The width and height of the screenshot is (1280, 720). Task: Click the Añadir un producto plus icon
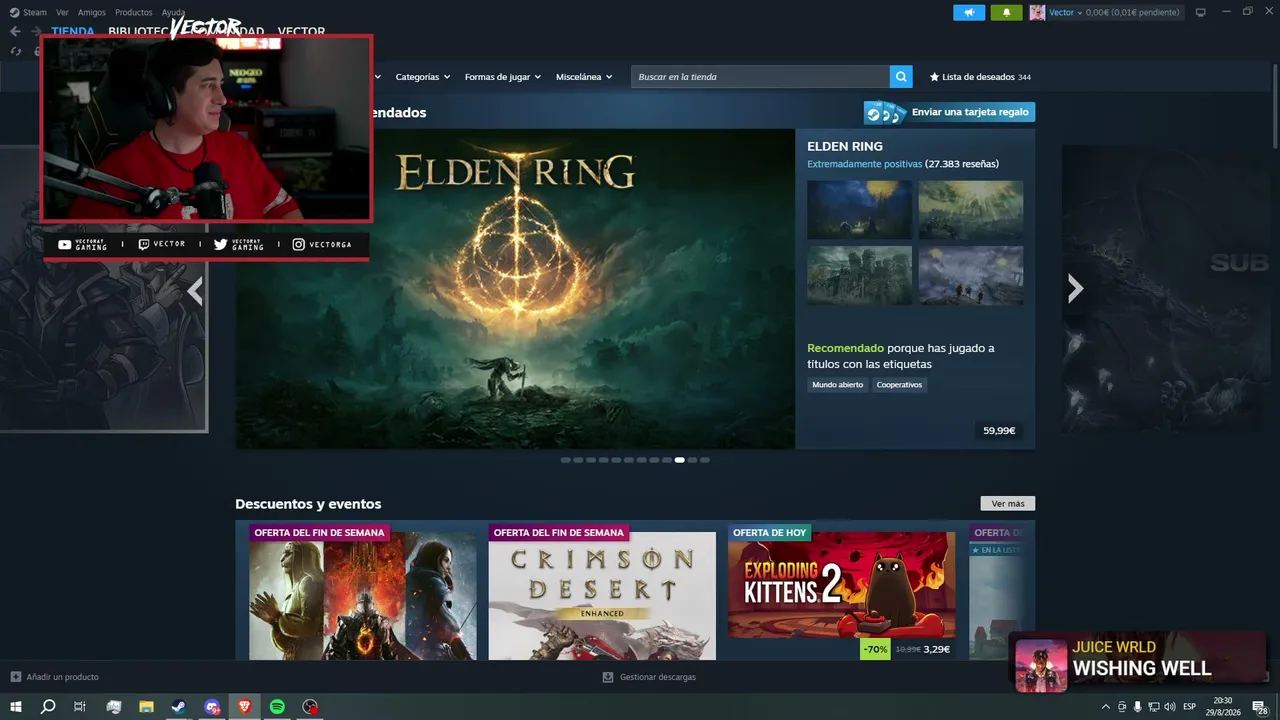(x=16, y=677)
